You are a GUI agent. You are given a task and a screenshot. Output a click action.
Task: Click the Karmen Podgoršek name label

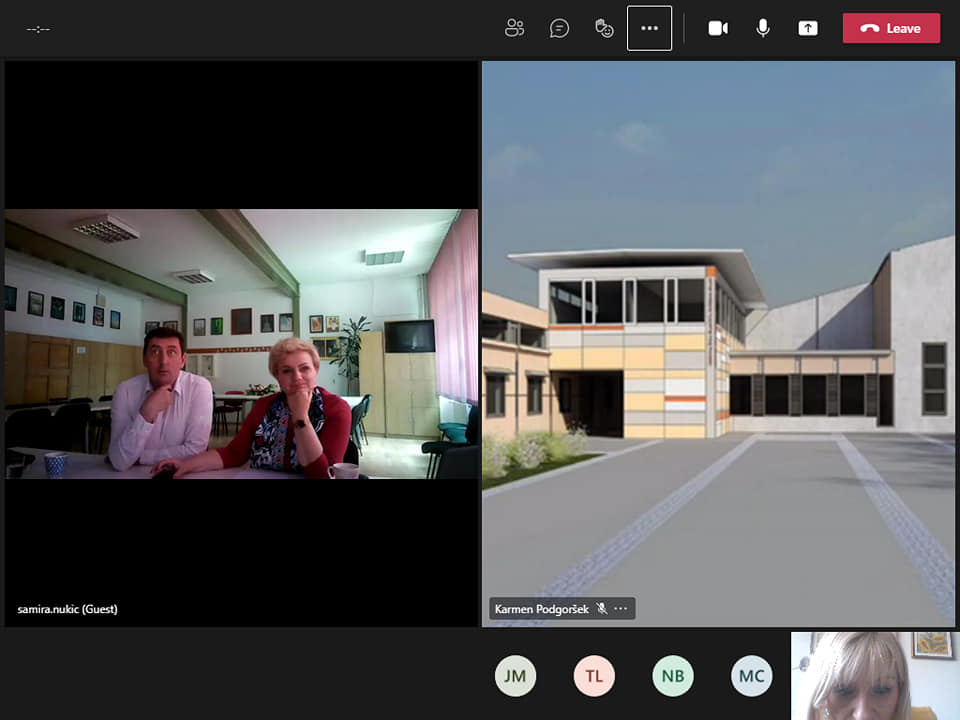tap(541, 609)
